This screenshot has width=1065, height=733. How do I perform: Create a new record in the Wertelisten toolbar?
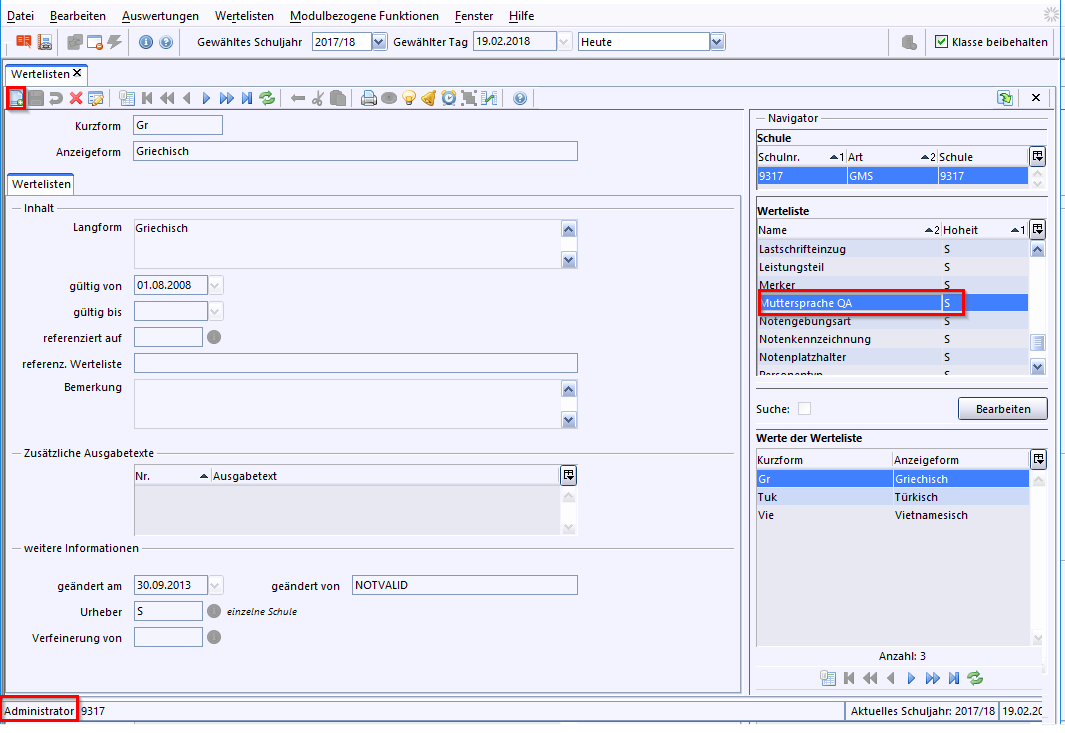click(x=16, y=99)
